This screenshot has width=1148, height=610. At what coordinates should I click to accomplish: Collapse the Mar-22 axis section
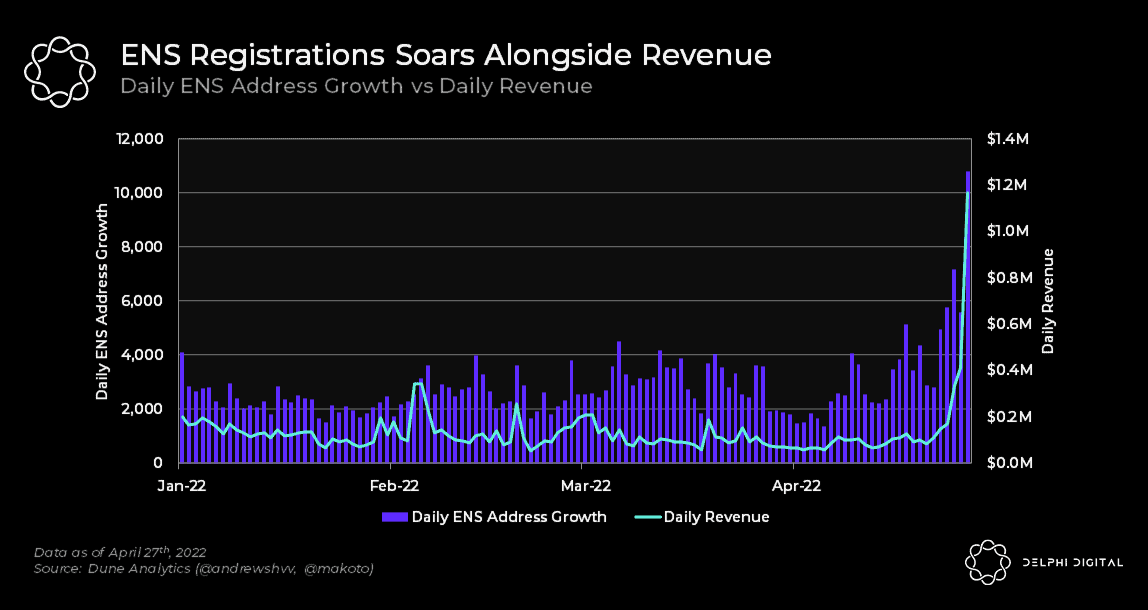(x=588, y=486)
